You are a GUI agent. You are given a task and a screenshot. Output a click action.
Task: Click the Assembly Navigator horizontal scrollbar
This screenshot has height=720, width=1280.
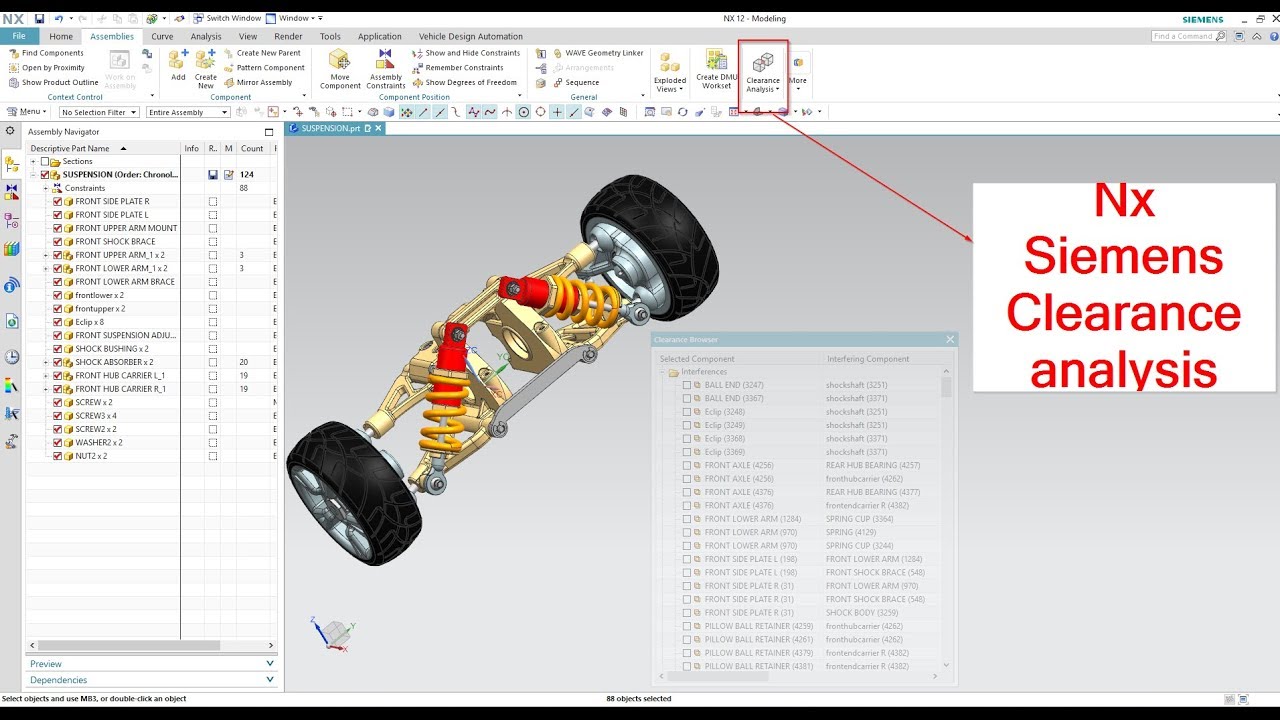tap(127, 646)
